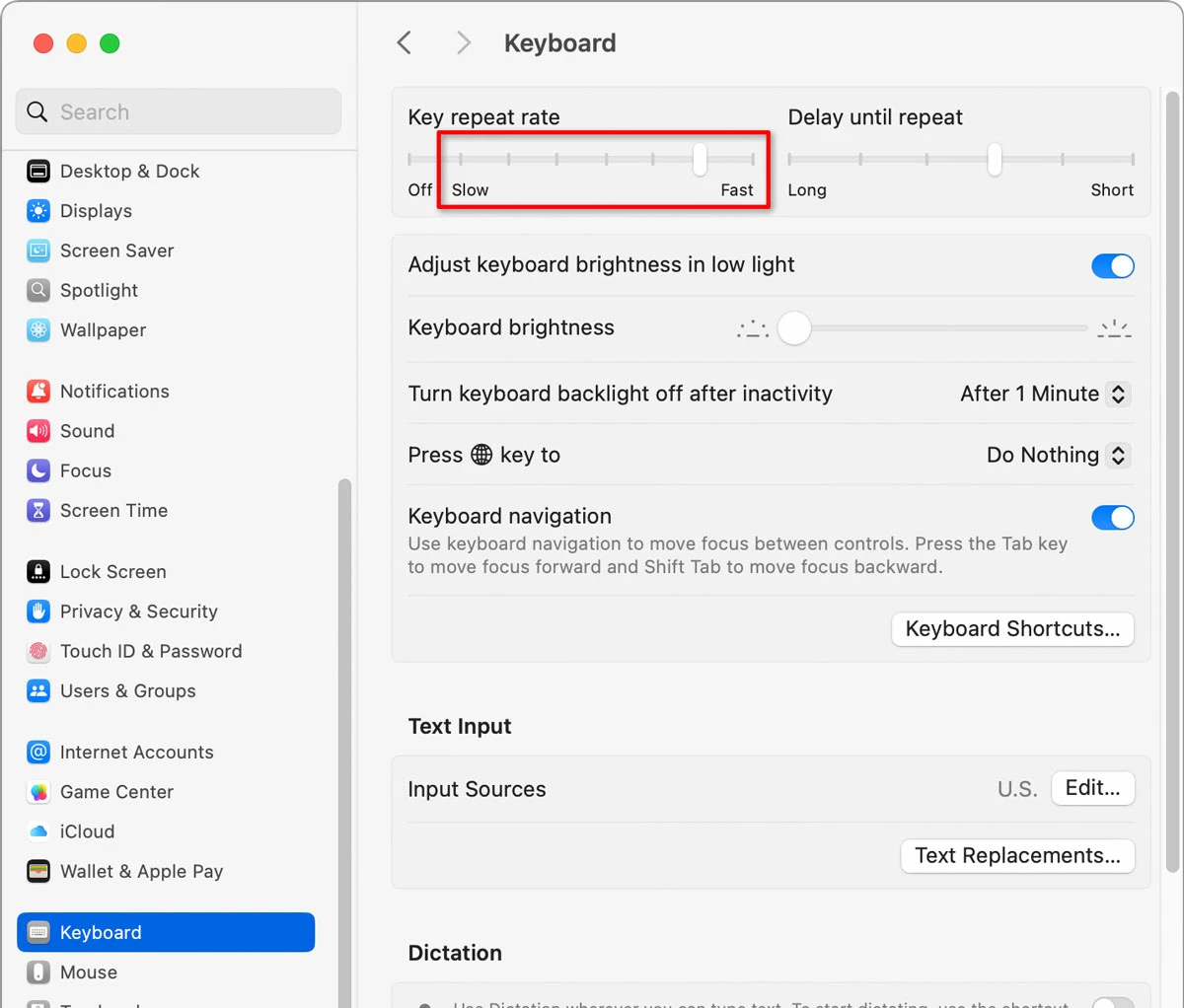Click the Text Replacements button
1184x1008 pixels.
coord(1017,856)
